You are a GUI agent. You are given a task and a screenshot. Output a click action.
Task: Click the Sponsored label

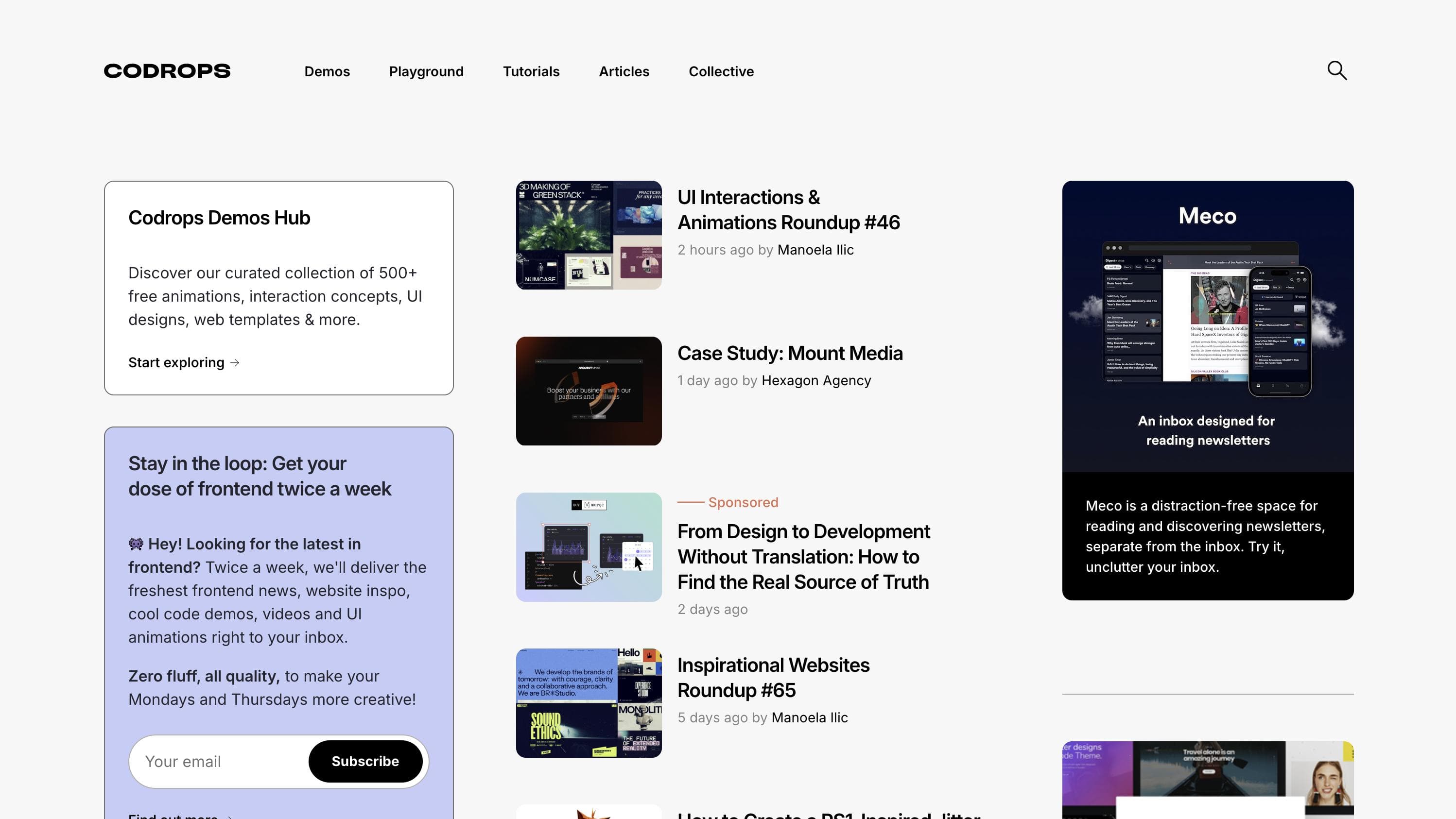(x=743, y=502)
